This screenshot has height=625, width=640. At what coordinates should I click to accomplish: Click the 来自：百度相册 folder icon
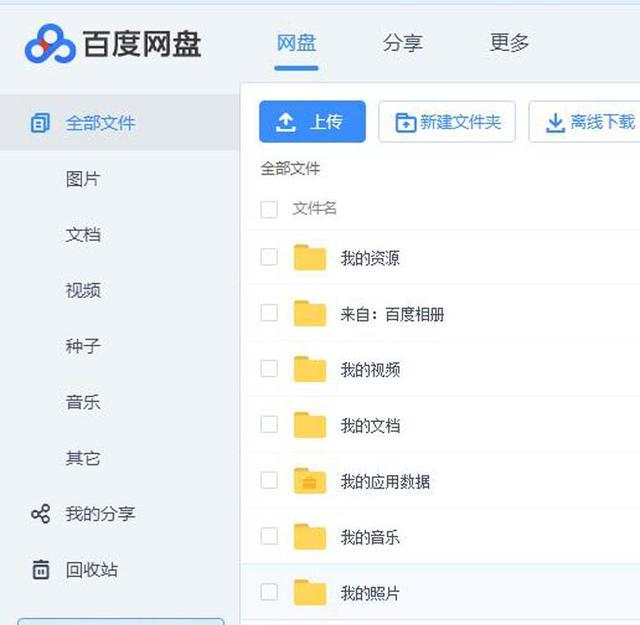310,314
